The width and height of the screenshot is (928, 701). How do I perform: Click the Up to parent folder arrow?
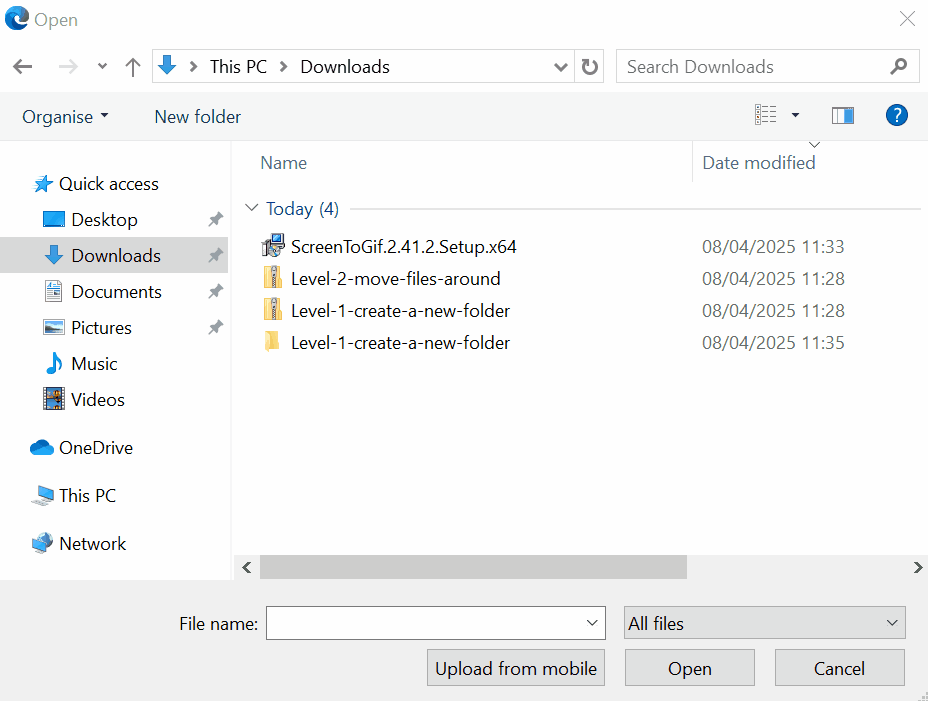[x=132, y=67]
